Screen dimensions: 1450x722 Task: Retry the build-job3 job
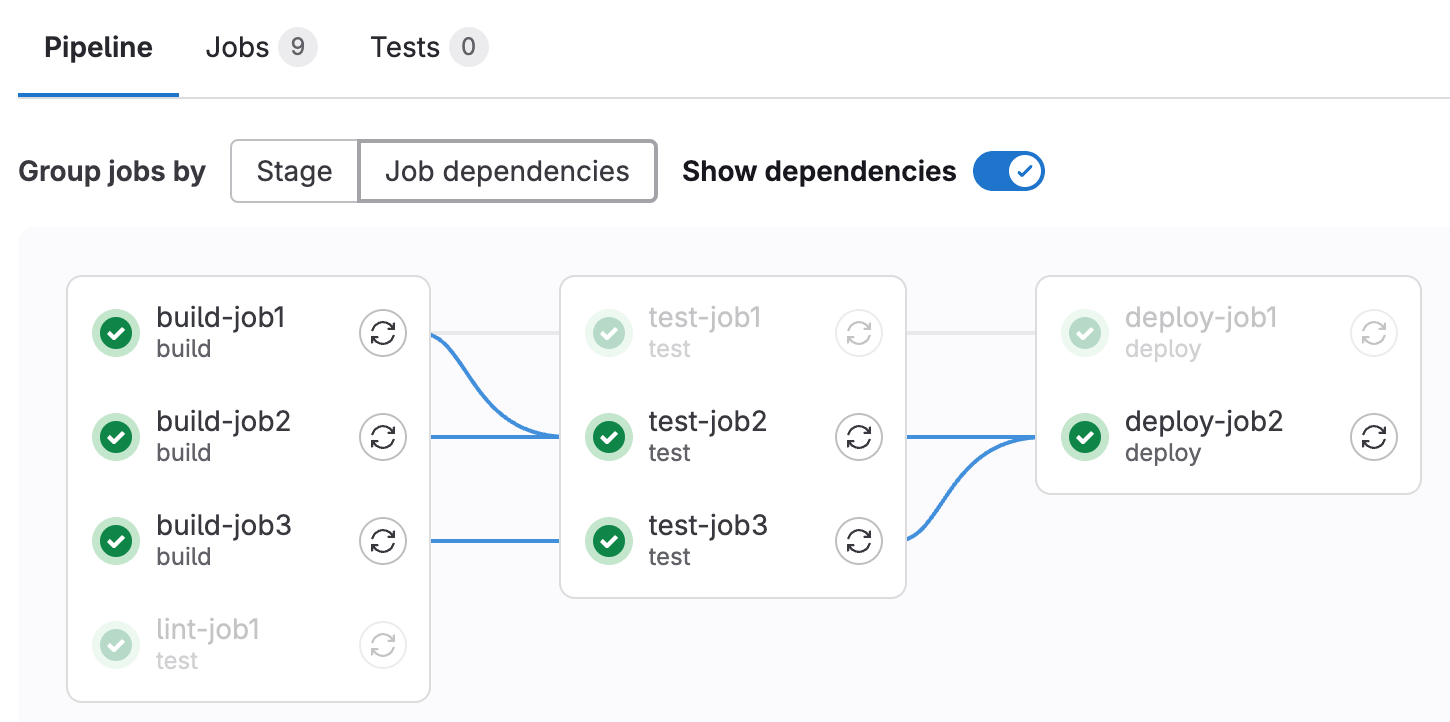(383, 541)
